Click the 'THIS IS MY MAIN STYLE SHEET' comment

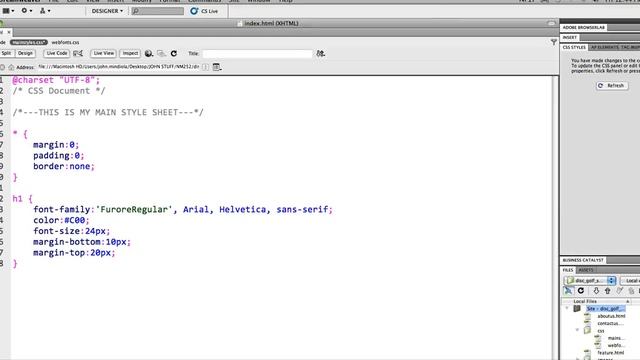[108, 112]
